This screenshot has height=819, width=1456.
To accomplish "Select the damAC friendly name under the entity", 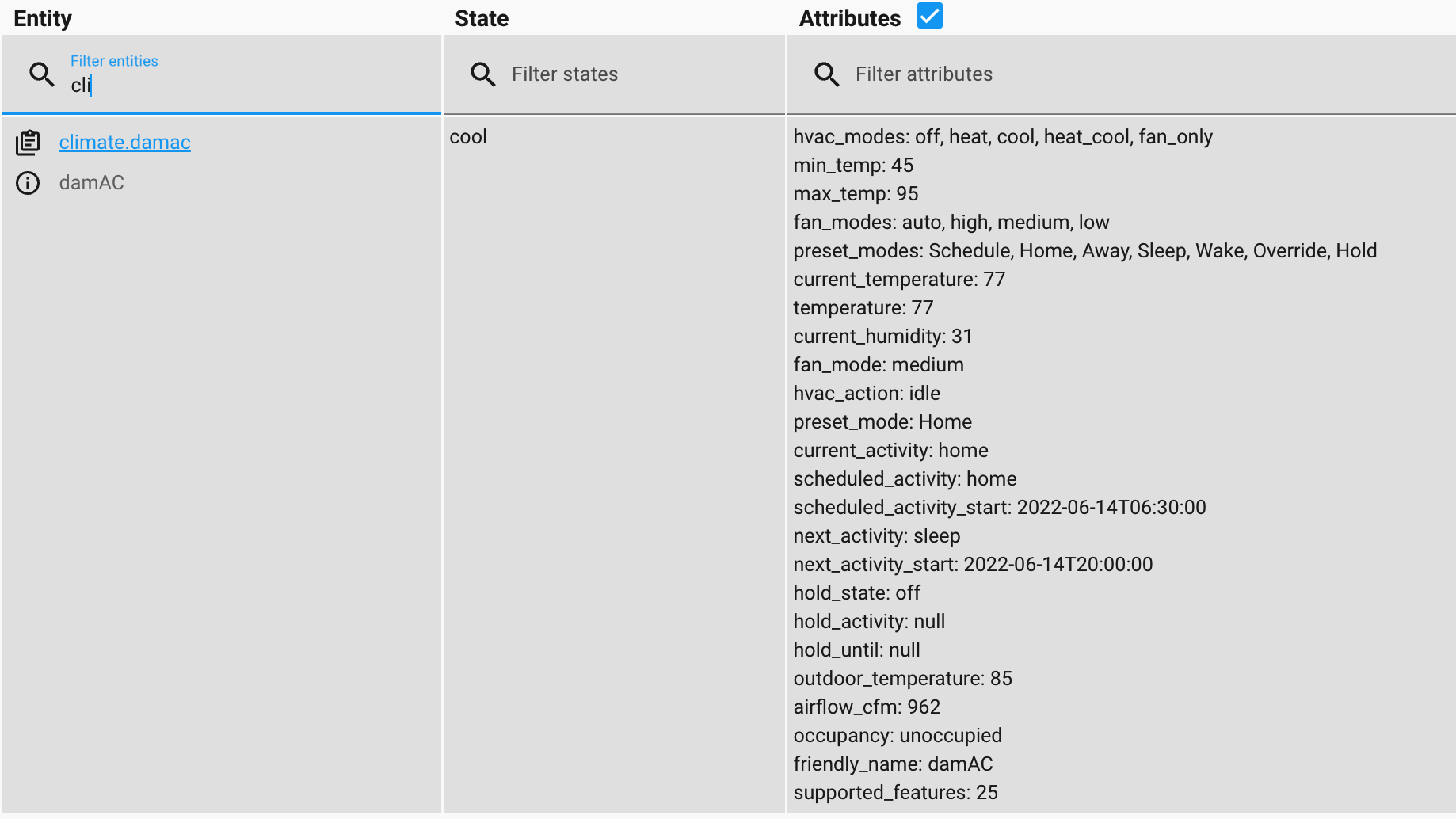I will 92,183.
